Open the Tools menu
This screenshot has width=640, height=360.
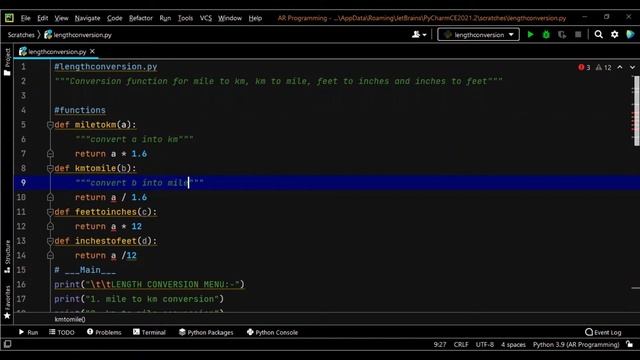(x=185, y=18)
